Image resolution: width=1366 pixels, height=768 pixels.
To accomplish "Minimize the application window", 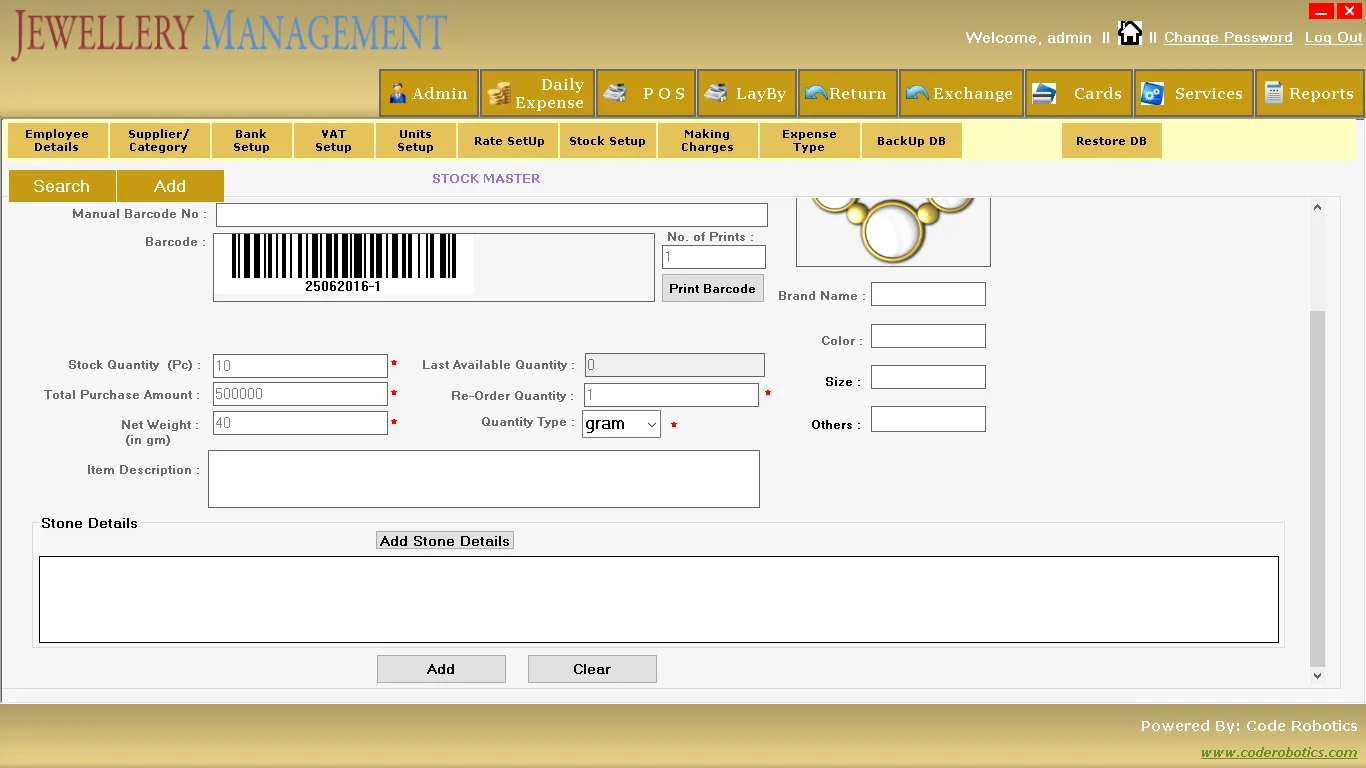I will (x=1321, y=11).
